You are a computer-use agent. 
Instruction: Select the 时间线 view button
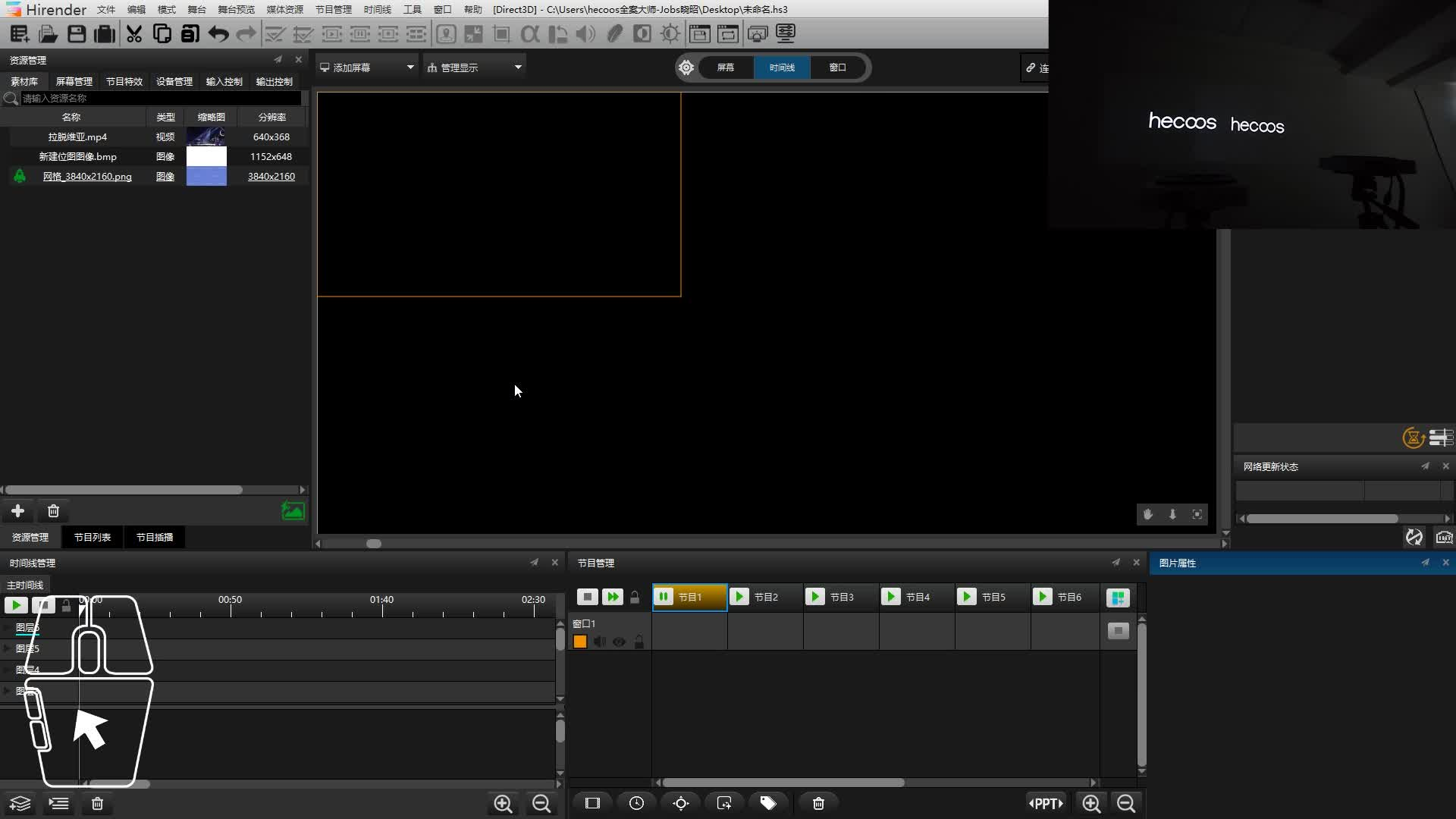pos(782,67)
